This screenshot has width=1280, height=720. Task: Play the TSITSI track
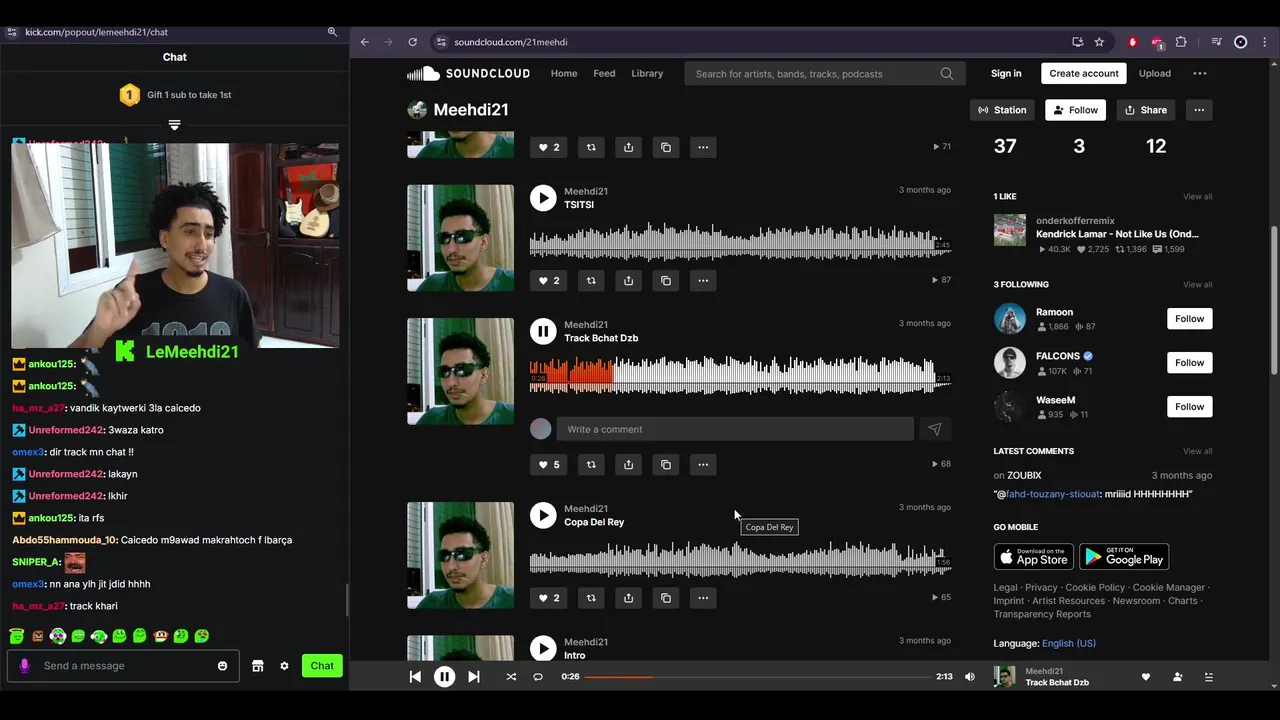pyautogui.click(x=543, y=198)
